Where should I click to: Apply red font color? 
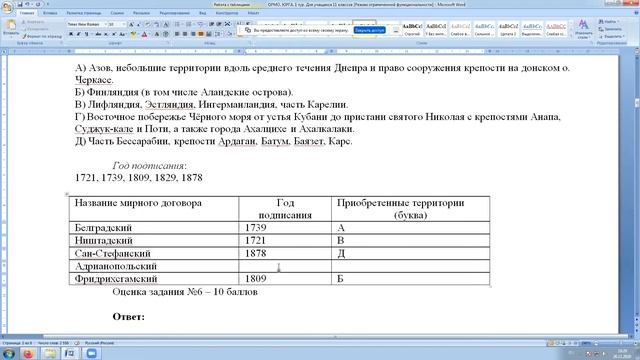pos(144,34)
